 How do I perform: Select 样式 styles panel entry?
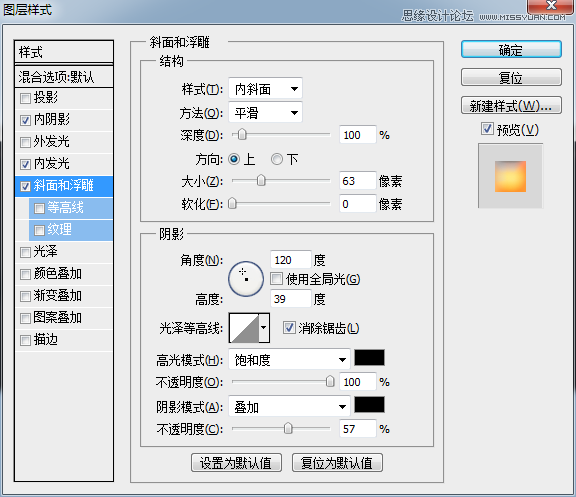coord(64,52)
